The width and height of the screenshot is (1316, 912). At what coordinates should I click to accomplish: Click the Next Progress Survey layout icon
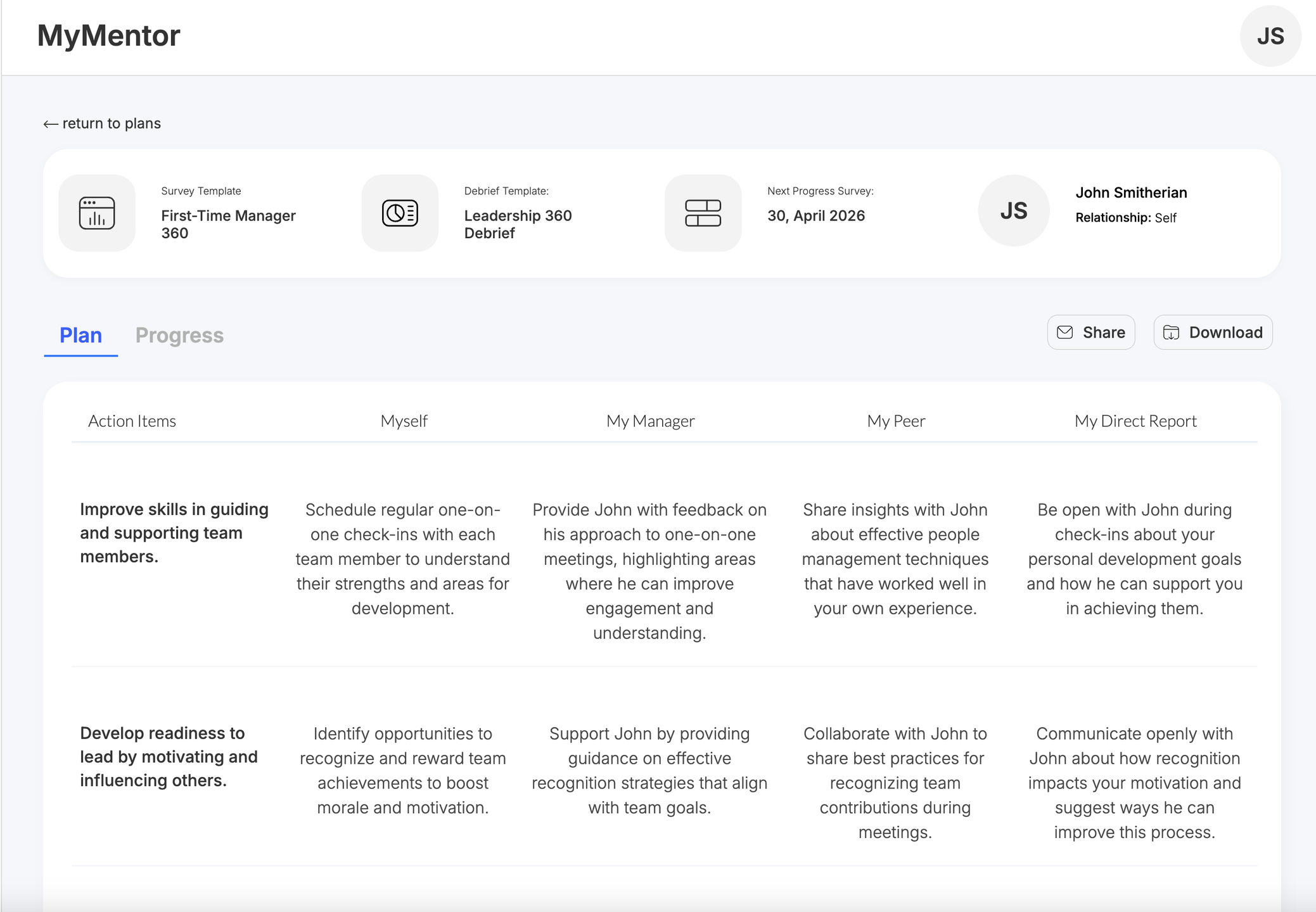703,213
